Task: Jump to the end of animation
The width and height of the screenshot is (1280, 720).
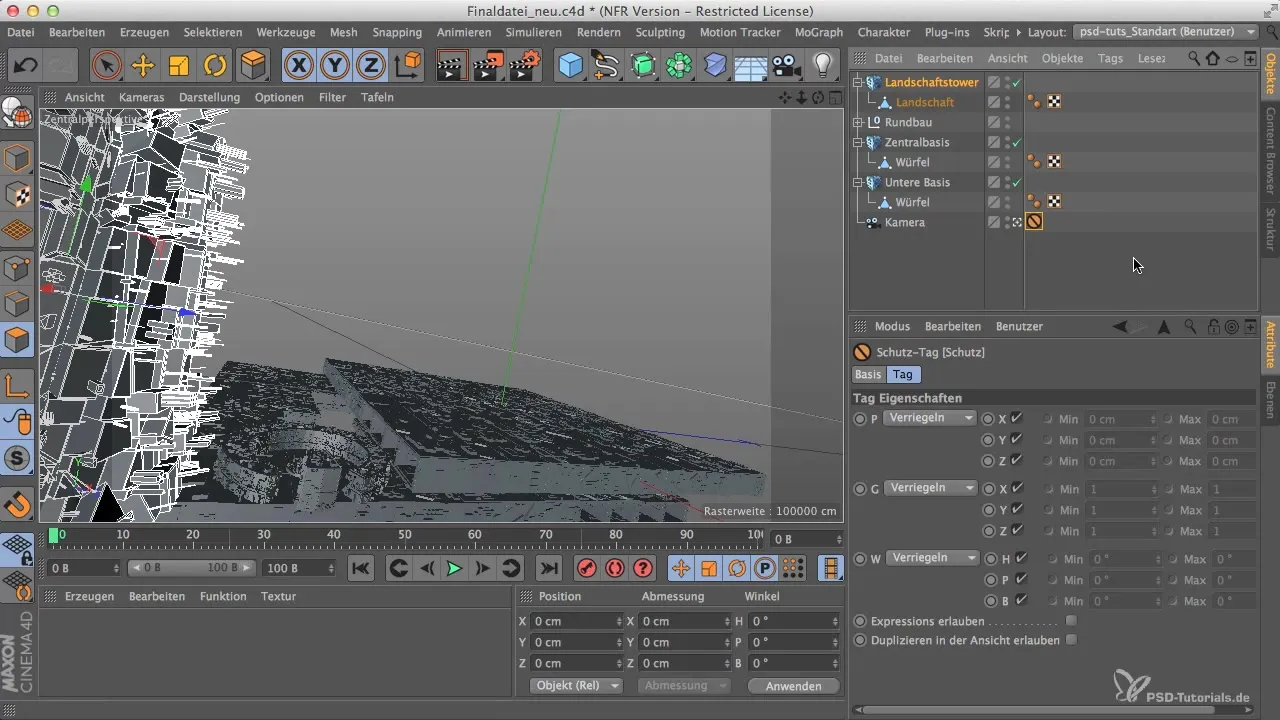Action: click(548, 568)
